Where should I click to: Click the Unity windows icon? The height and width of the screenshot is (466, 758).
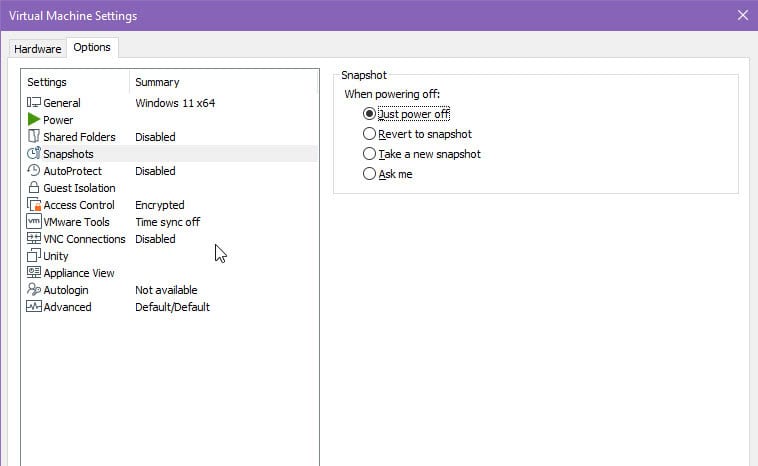[x=34, y=256]
